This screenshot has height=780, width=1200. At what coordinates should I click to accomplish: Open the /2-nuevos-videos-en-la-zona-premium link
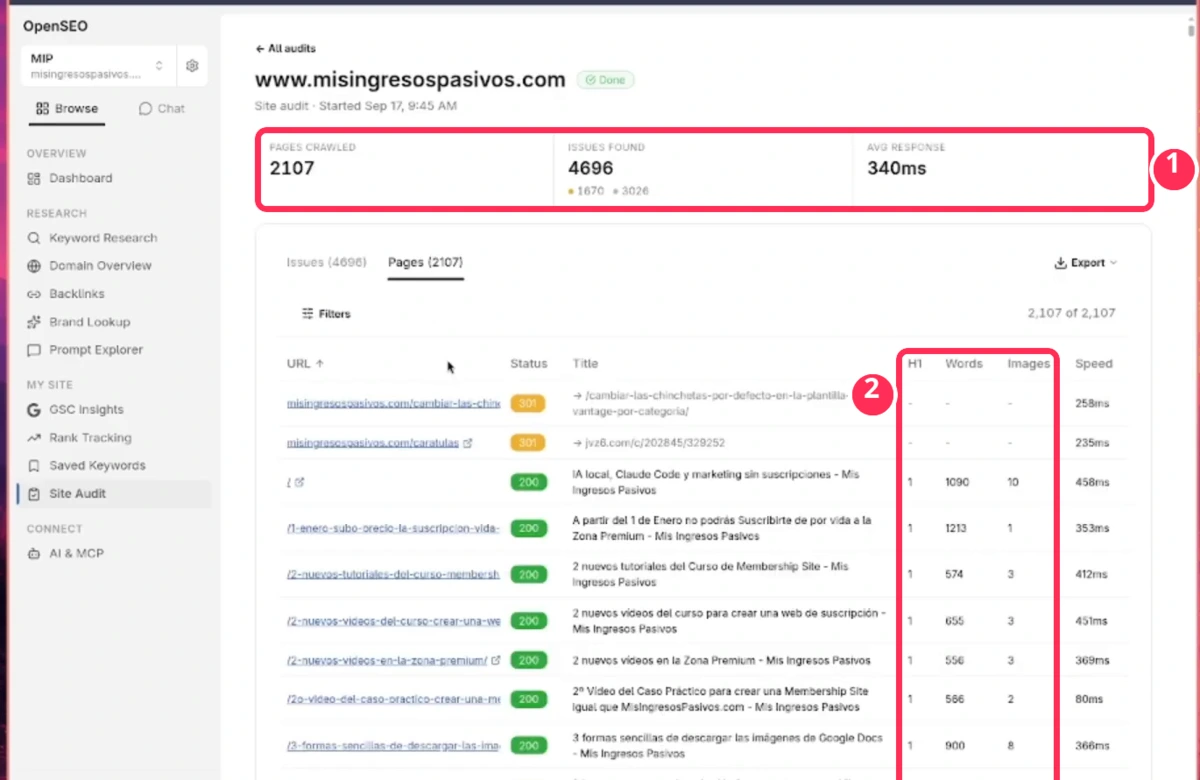coord(386,660)
